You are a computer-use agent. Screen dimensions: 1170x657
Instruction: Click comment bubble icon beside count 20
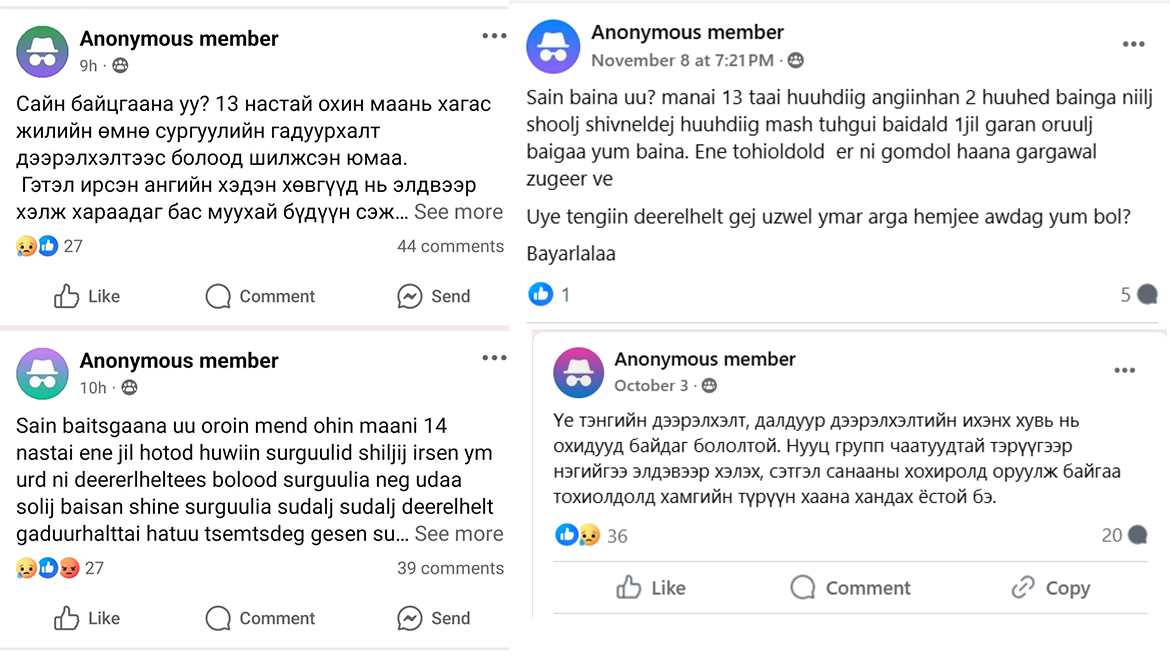[1137, 535]
